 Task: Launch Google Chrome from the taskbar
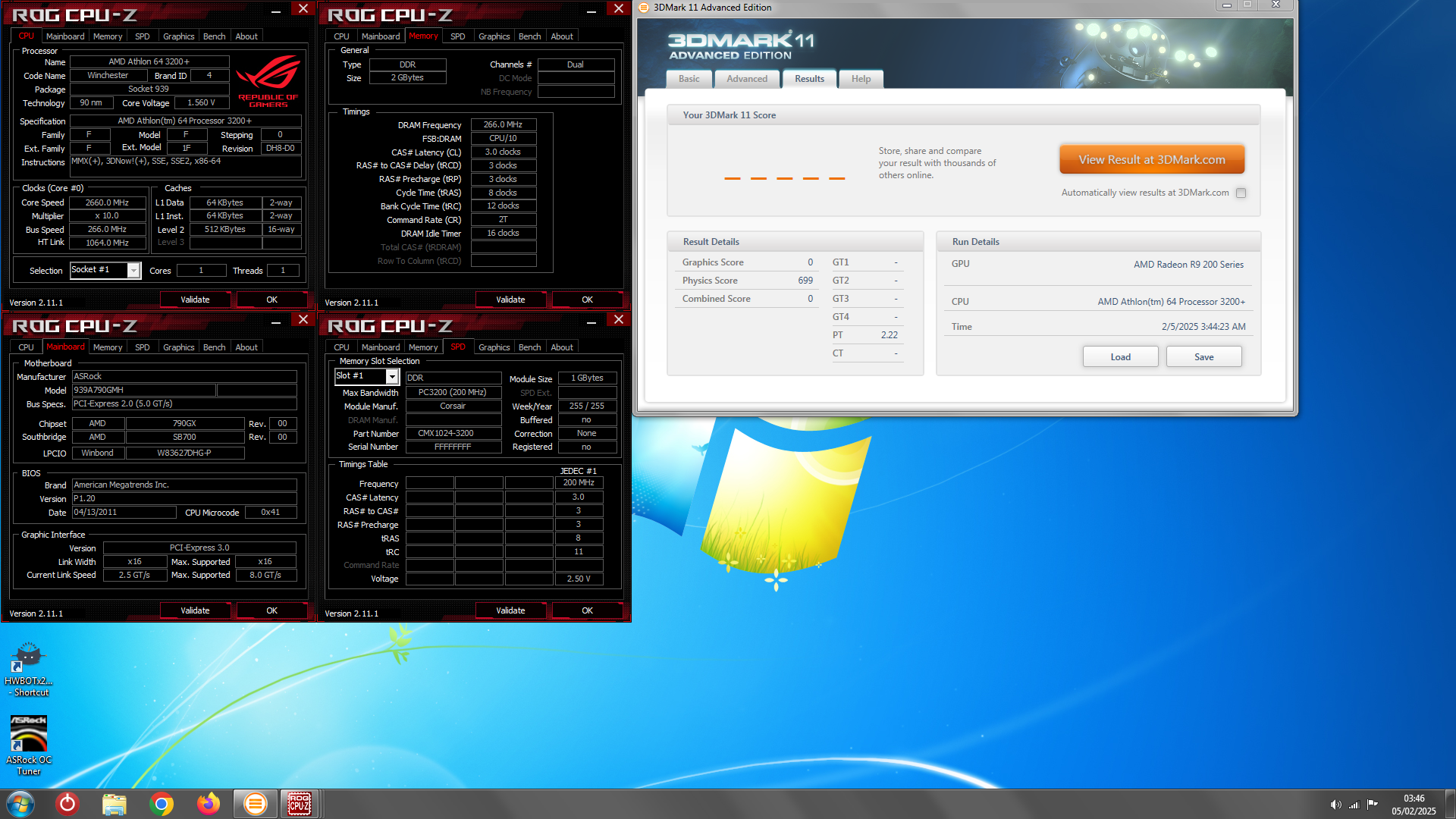coord(162,804)
